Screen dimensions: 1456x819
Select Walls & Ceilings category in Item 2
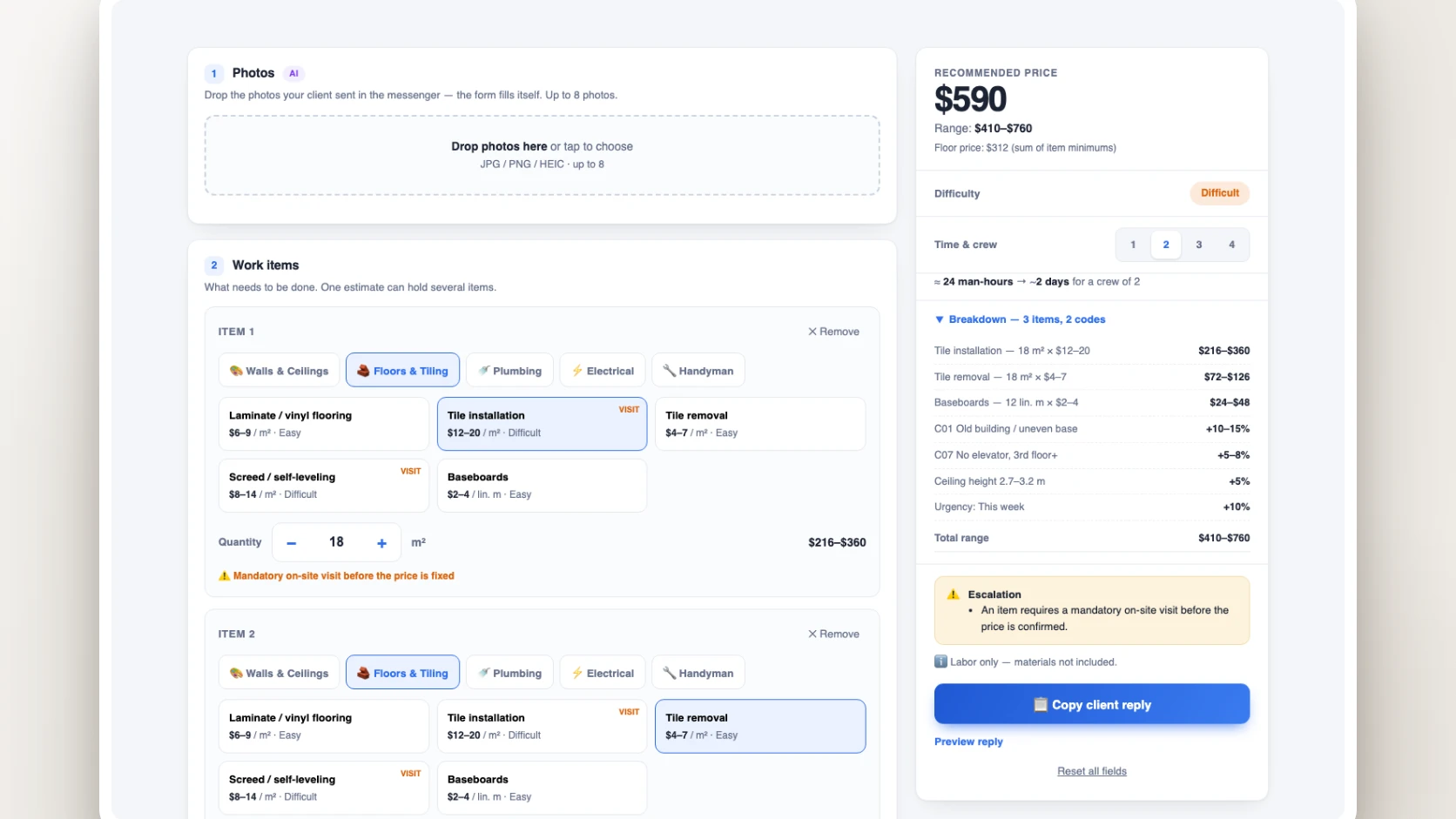280,673
